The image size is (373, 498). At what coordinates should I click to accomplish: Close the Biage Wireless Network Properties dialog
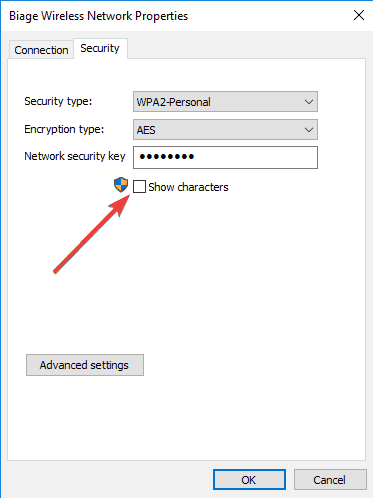coord(359,15)
